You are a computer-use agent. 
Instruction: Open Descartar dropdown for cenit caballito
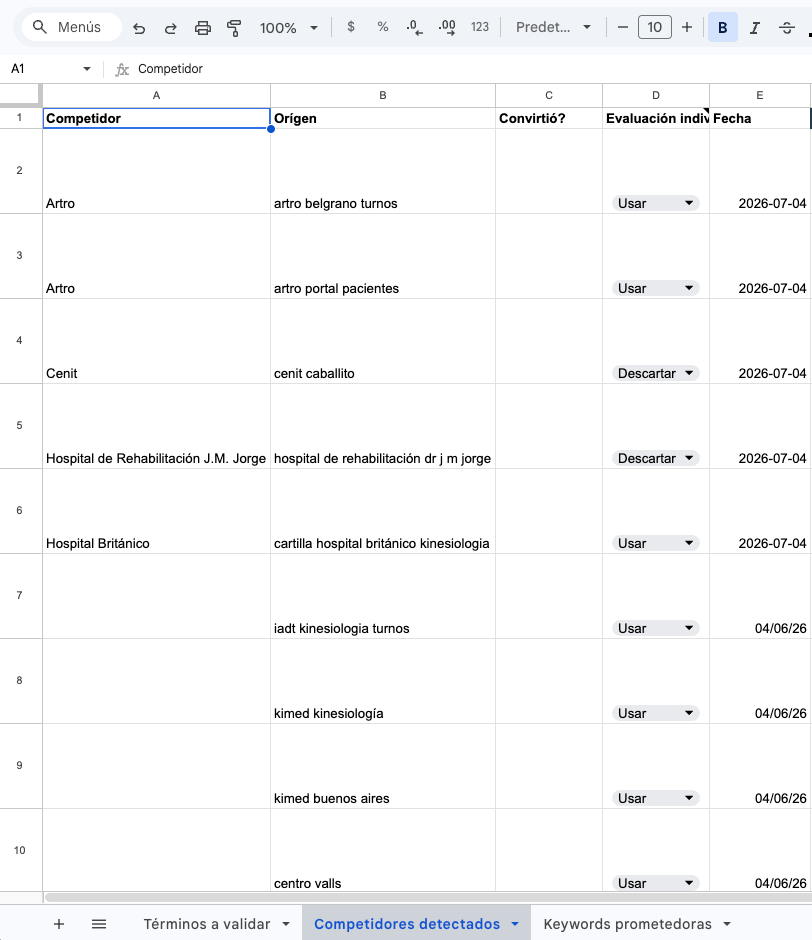655,373
